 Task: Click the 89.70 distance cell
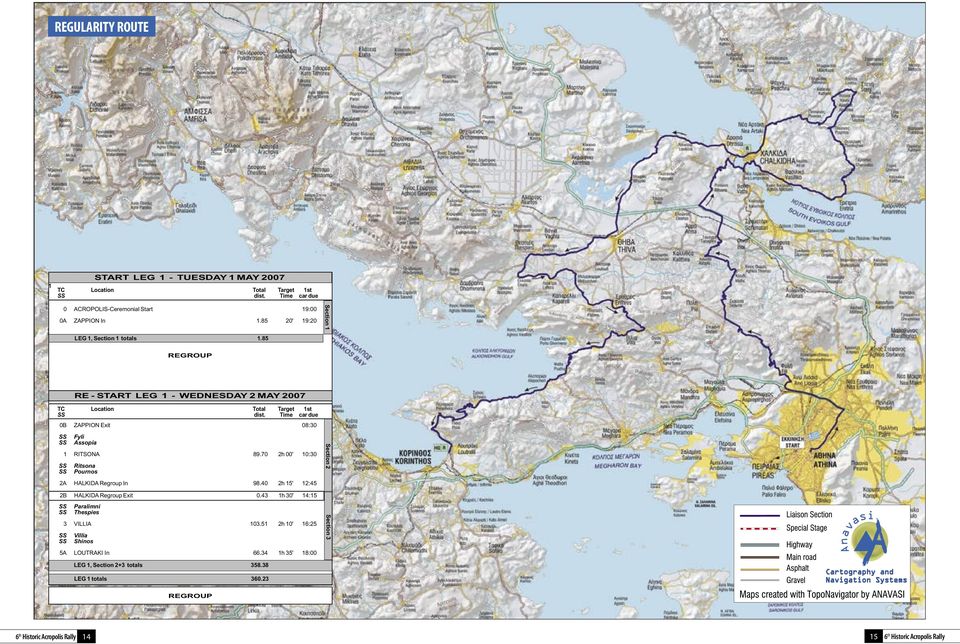coord(261,454)
